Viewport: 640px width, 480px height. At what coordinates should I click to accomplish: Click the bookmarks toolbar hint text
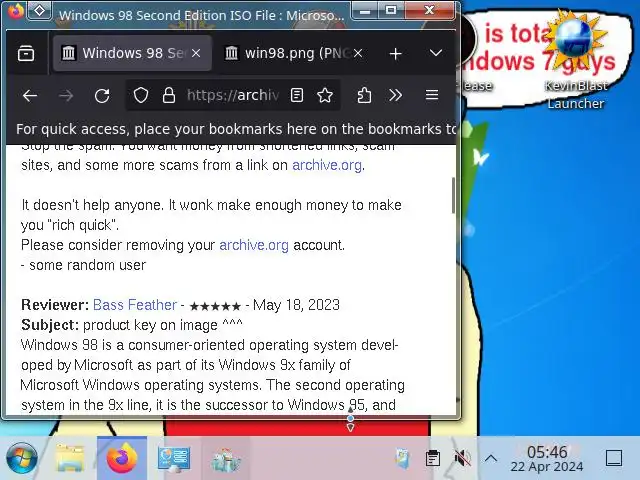[x=236, y=129]
